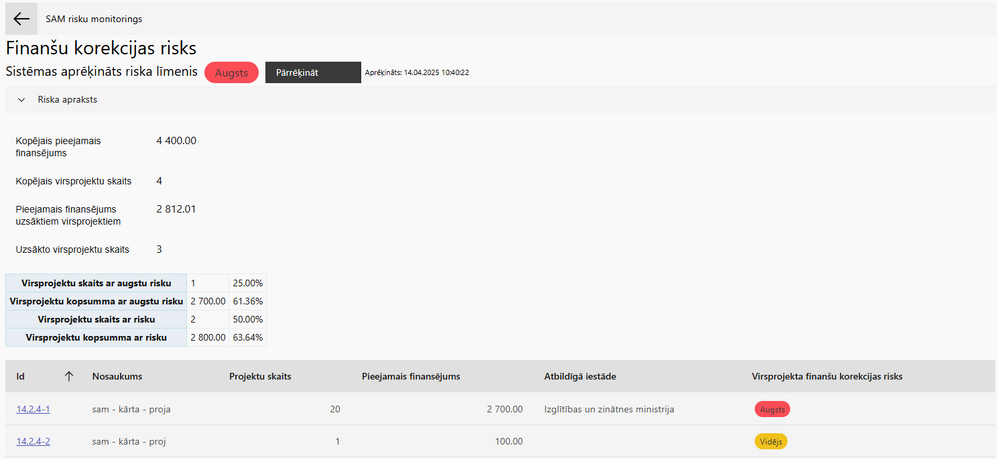Click the yellow Vidējs risk badge

(x=771, y=441)
